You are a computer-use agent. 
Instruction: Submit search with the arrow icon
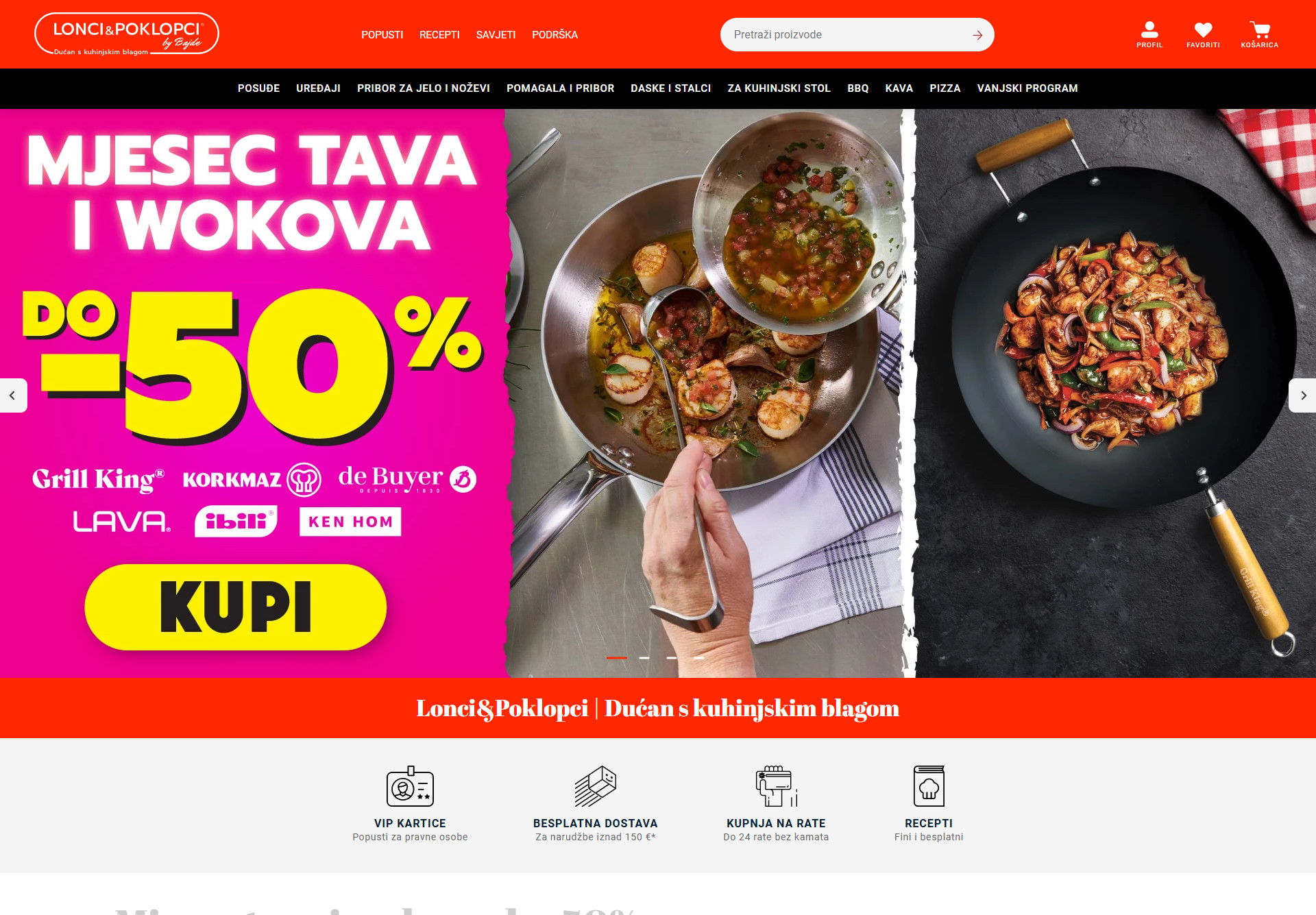(977, 35)
